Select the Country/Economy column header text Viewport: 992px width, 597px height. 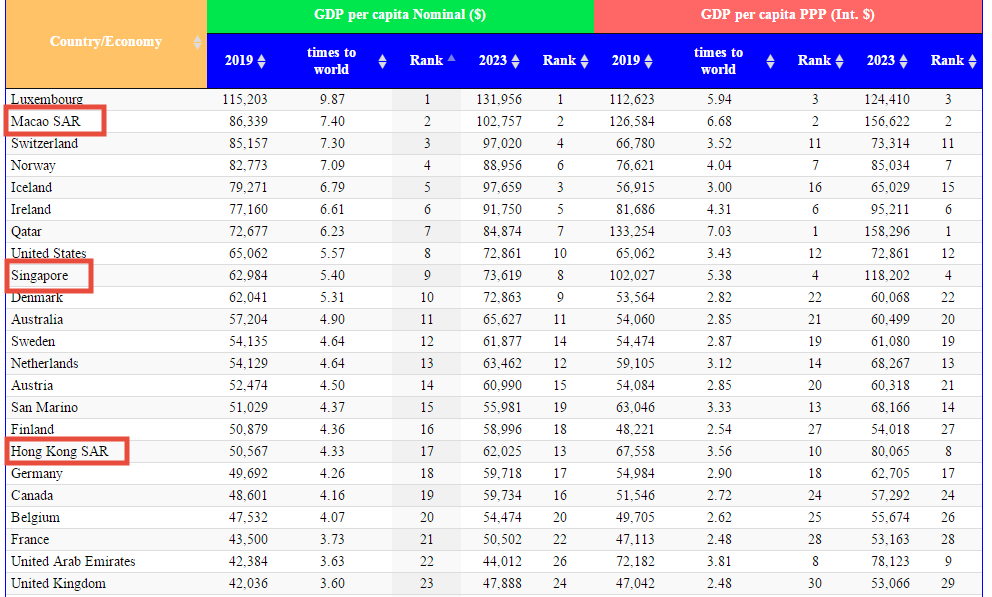[105, 42]
